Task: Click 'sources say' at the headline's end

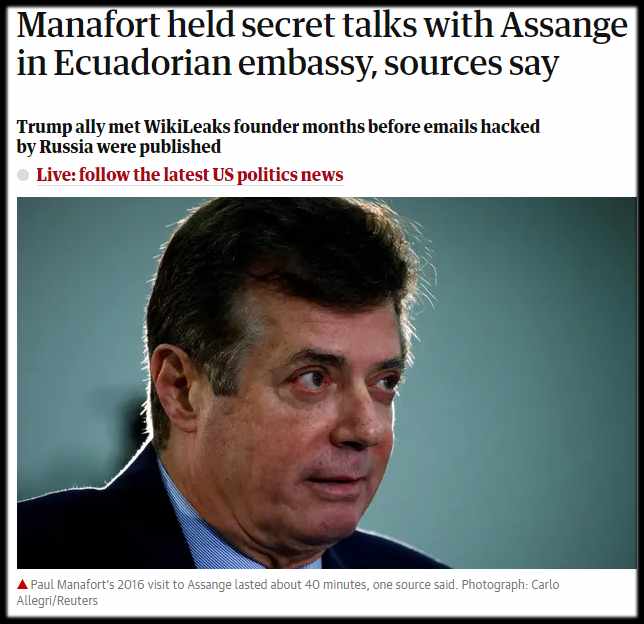Action: pos(472,66)
